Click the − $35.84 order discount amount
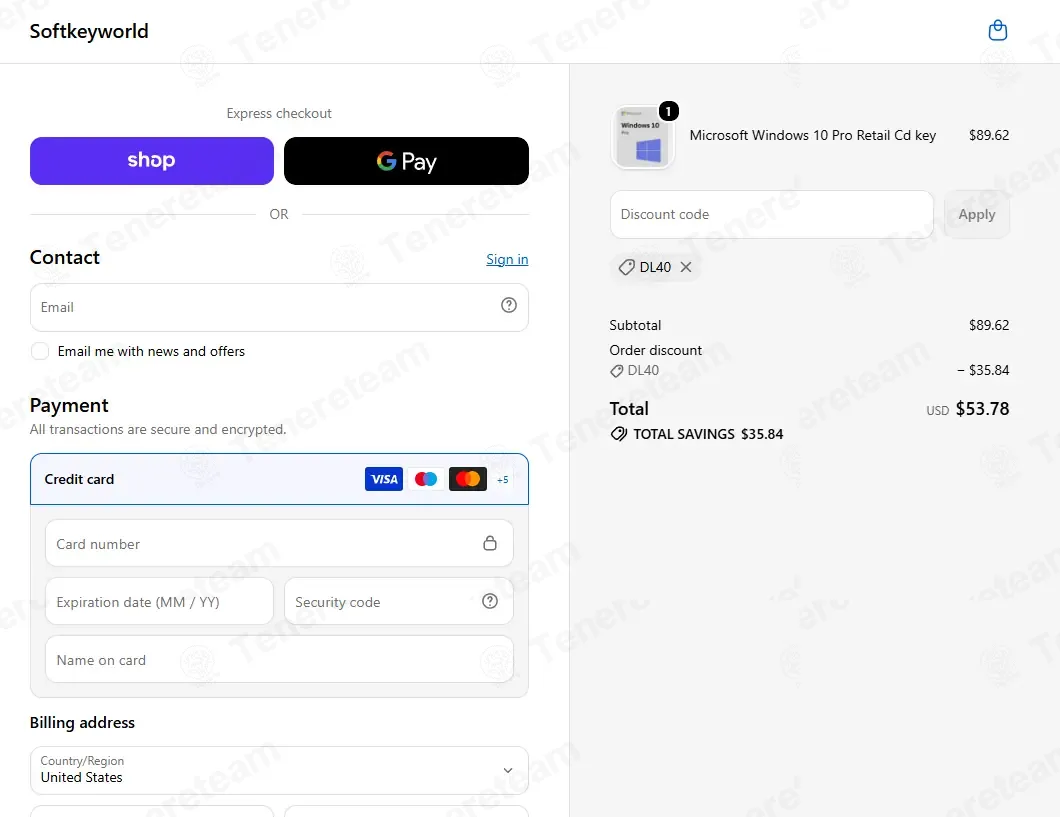Image resolution: width=1060 pixels, height=817 pixels. click(983, 370)
